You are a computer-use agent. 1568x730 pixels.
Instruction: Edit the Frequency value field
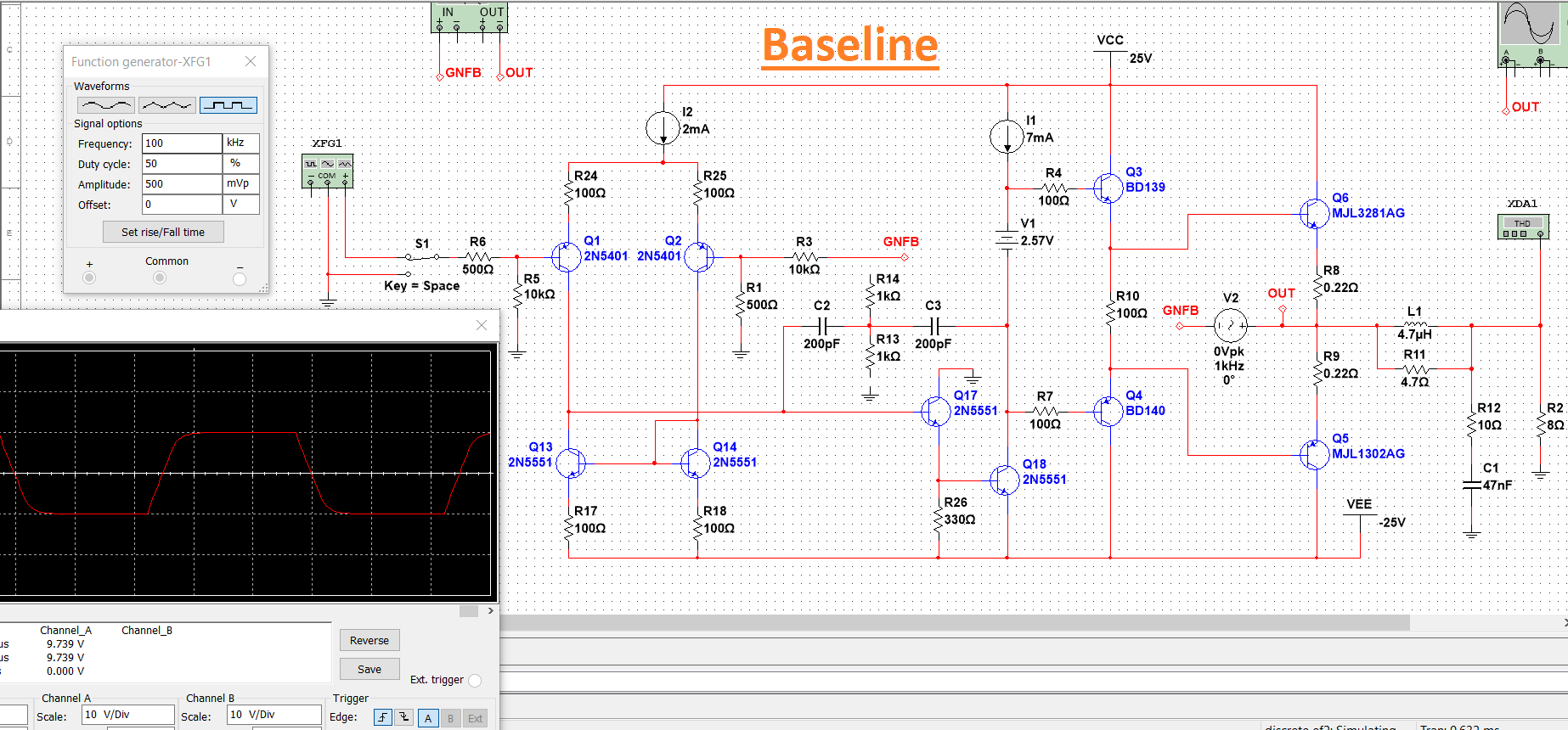pyautogui.click(x=182, y=143)
